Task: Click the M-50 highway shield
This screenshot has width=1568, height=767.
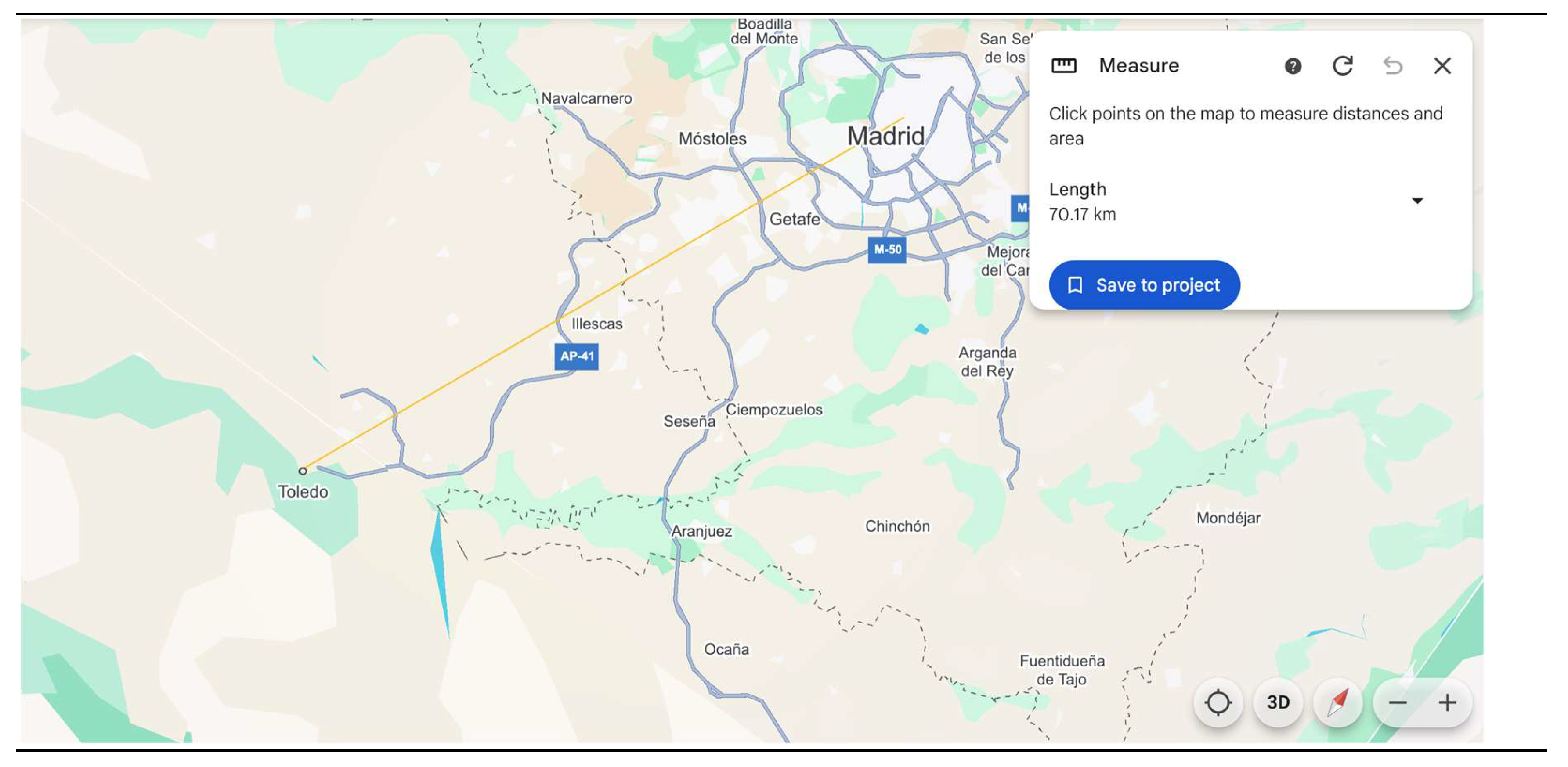Action: pos(887,249)
